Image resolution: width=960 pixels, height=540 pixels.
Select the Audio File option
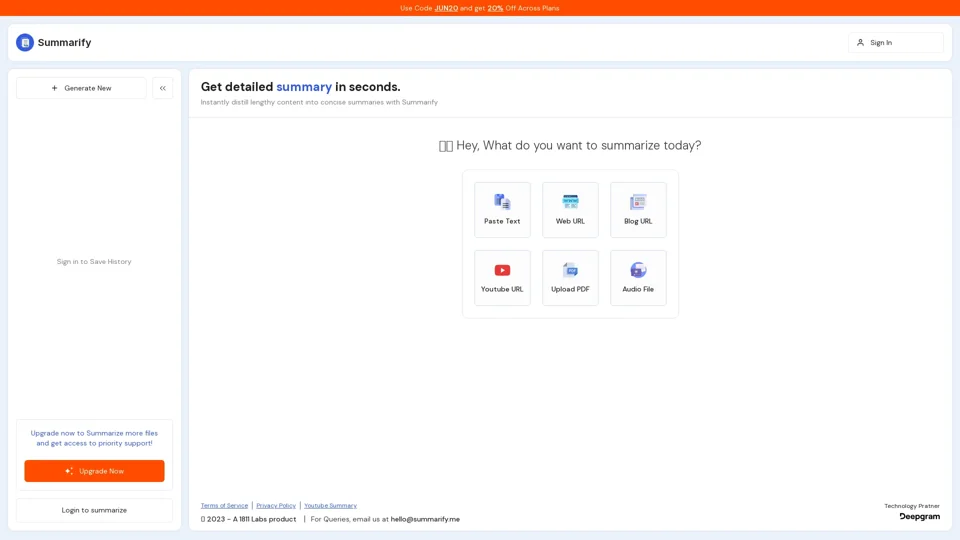(638, 278)
